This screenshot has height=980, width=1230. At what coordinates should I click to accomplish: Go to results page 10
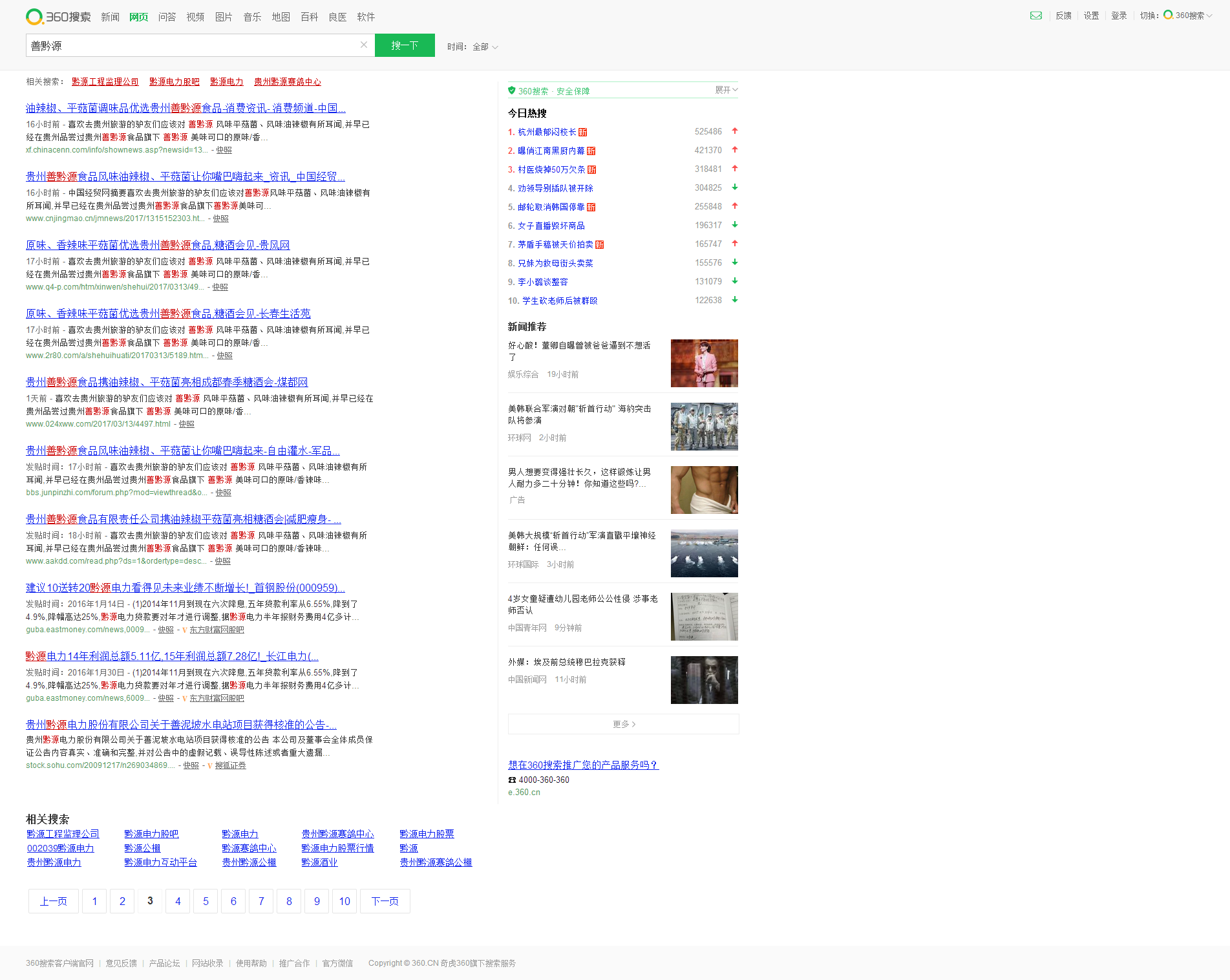click(x=345, y=901)
